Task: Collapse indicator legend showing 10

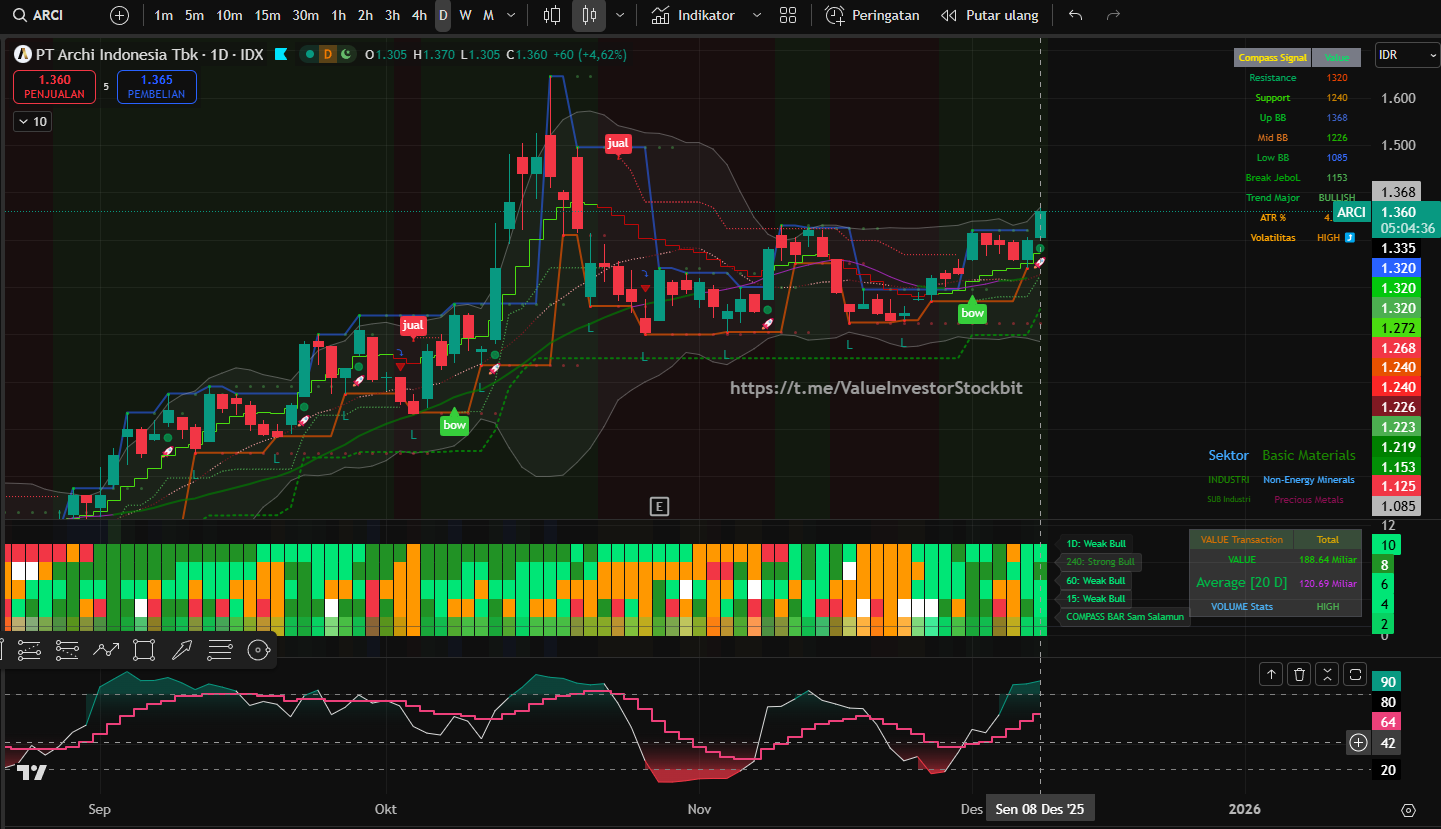Action: click(x=32, y=122)
